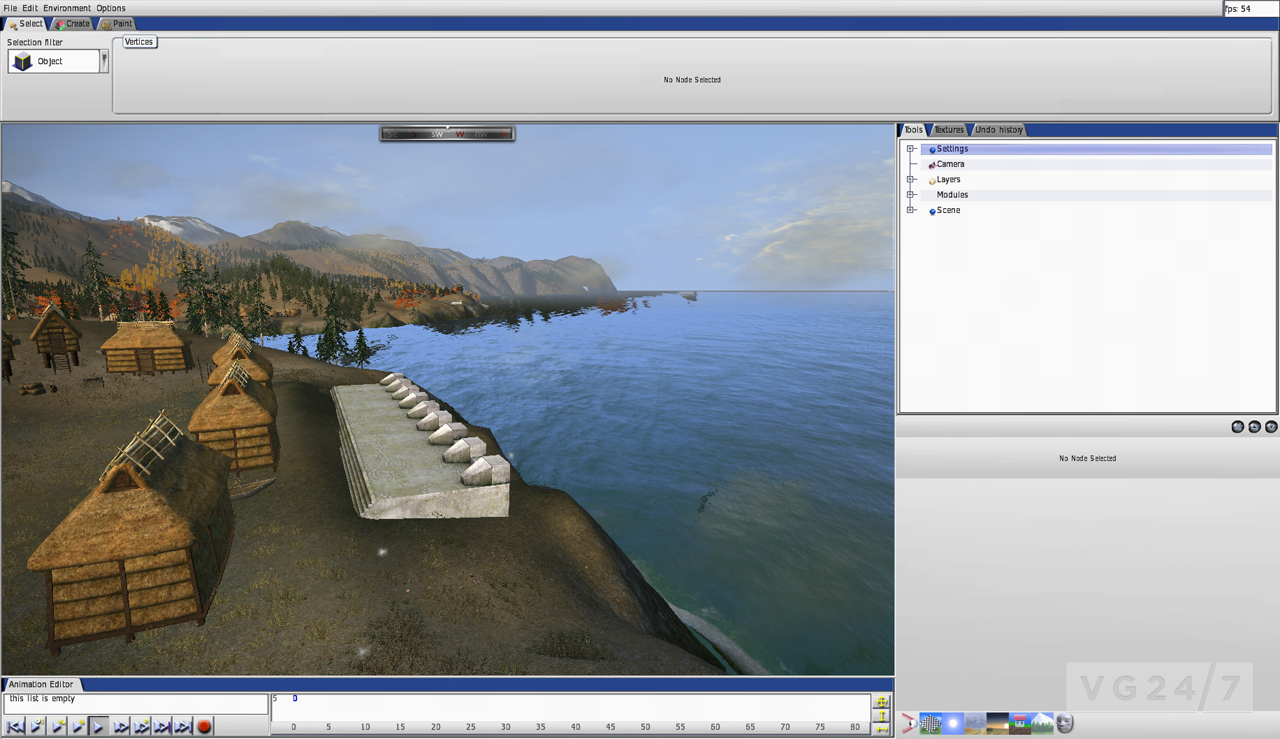Click the red record button in Animation Editor
This screenshot has width=1280, height=739.
204,727
